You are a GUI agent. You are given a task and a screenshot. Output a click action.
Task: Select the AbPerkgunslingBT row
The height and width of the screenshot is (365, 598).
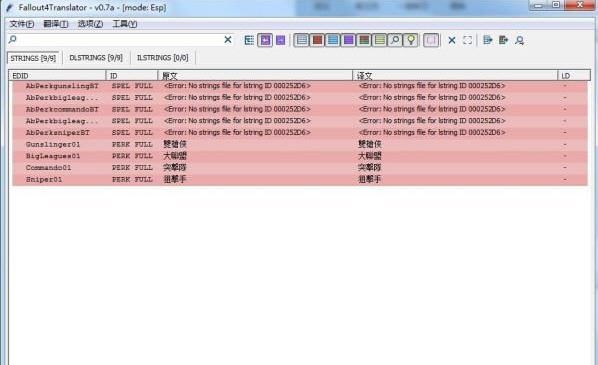point(300,86)
